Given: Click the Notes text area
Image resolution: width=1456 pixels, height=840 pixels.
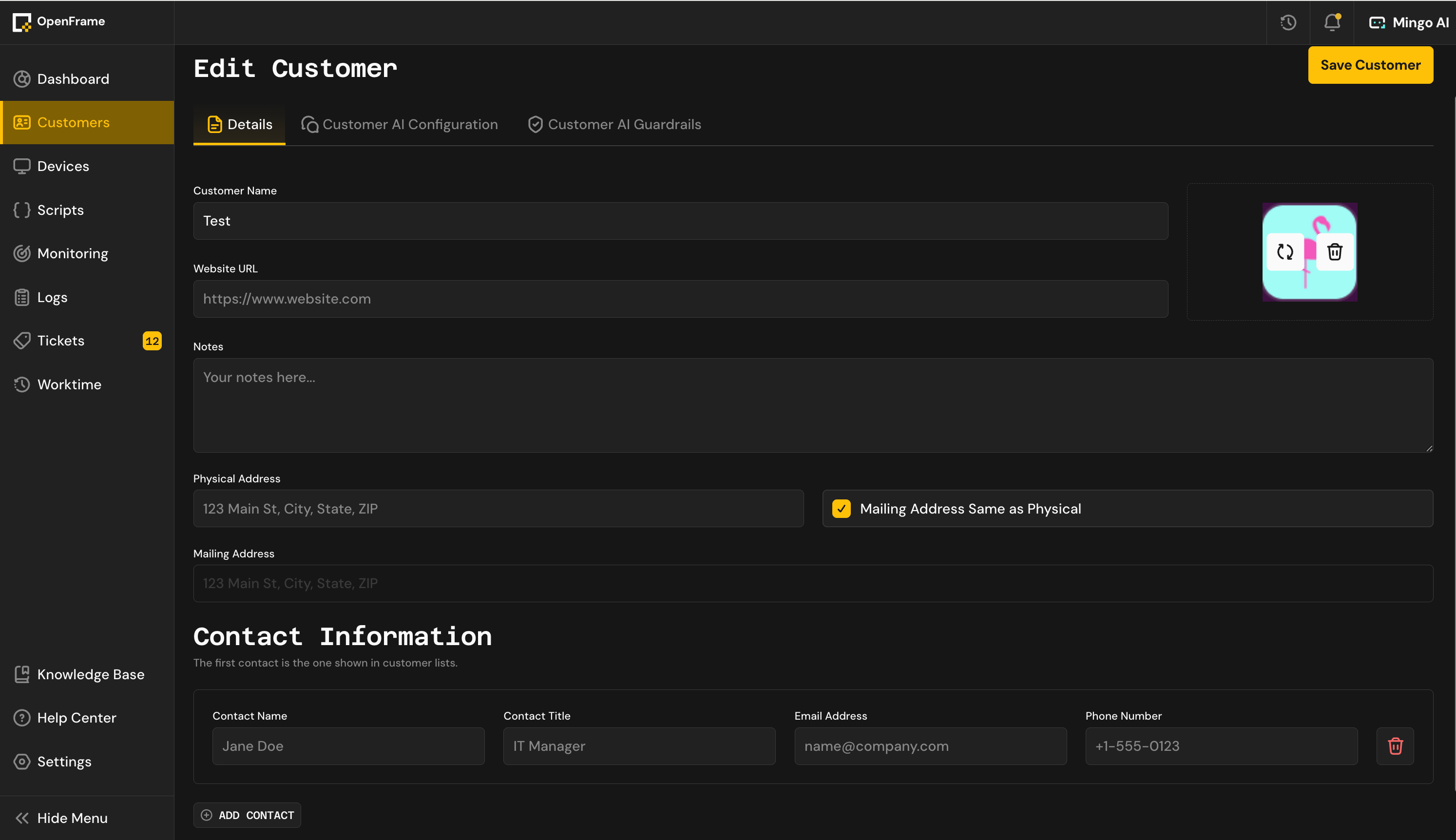Looking at the screenshot, I should 813,405.
